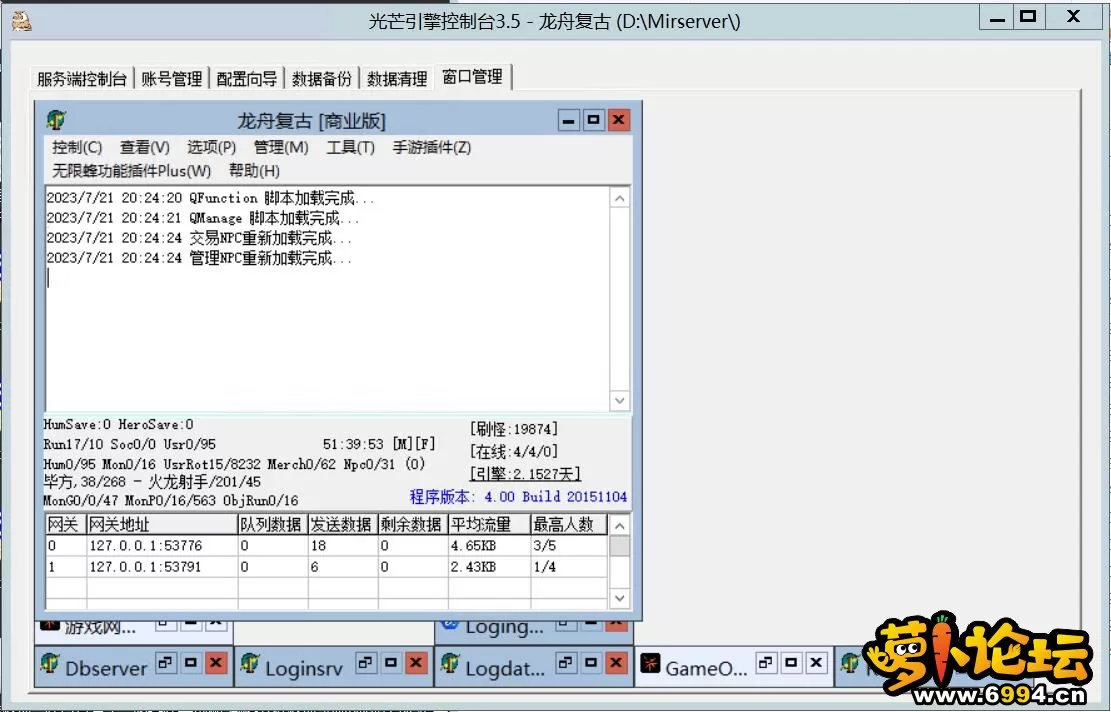This screenshot has height=712, width=1111.
Task: Click the 最高人数 column header
Action: (x=569, y=525)
